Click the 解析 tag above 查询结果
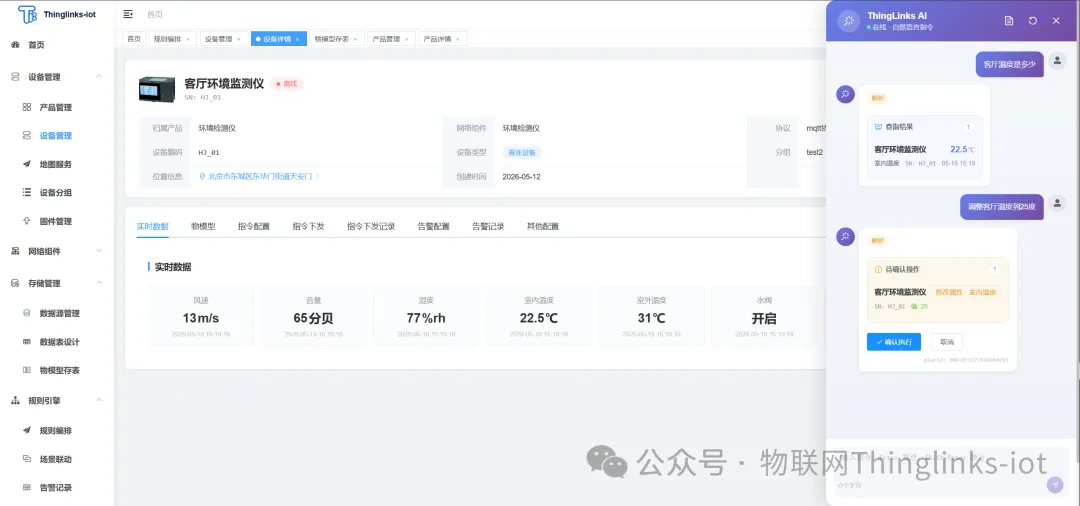Viewport: 1080px width, 506px height. tap(877, 98)
